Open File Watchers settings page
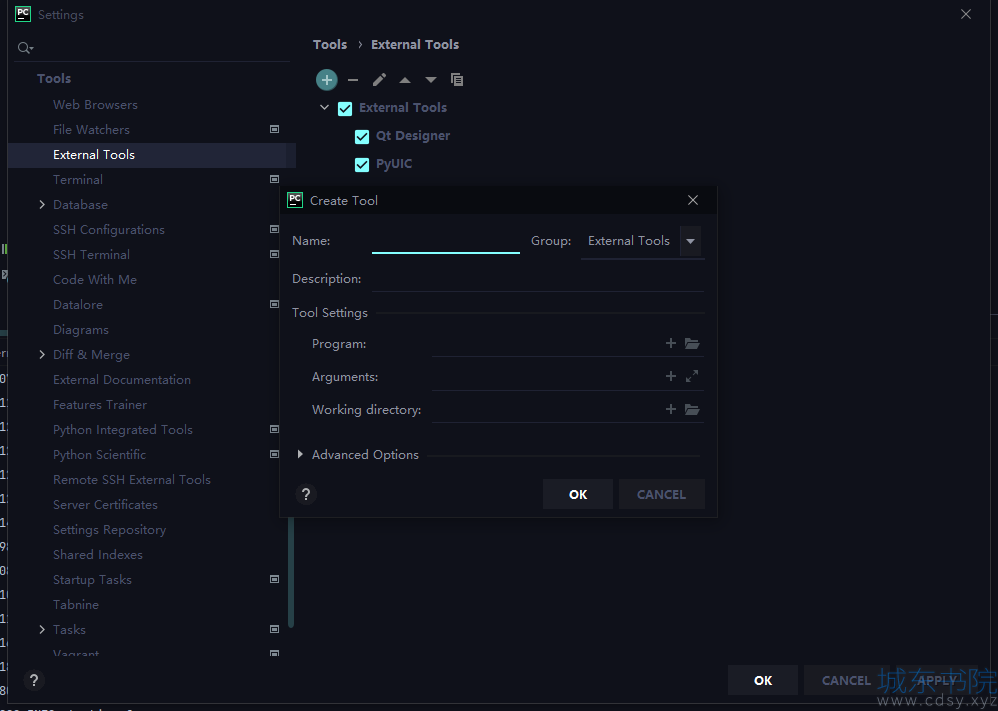 click(91, 129)
